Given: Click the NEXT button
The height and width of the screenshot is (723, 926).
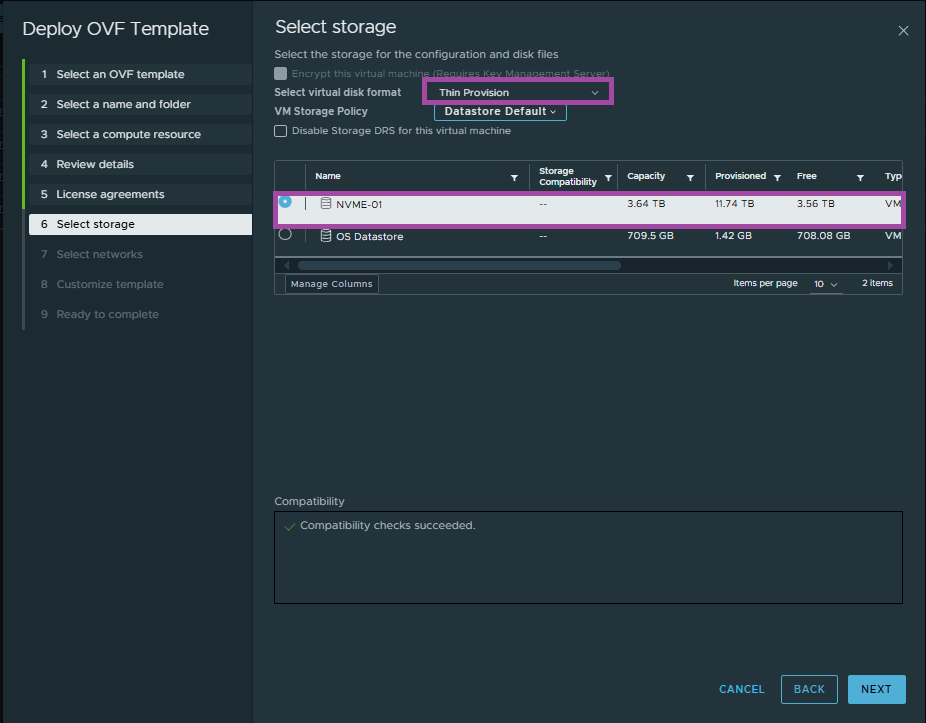Looking at the screenshot, I should point(876,689).
